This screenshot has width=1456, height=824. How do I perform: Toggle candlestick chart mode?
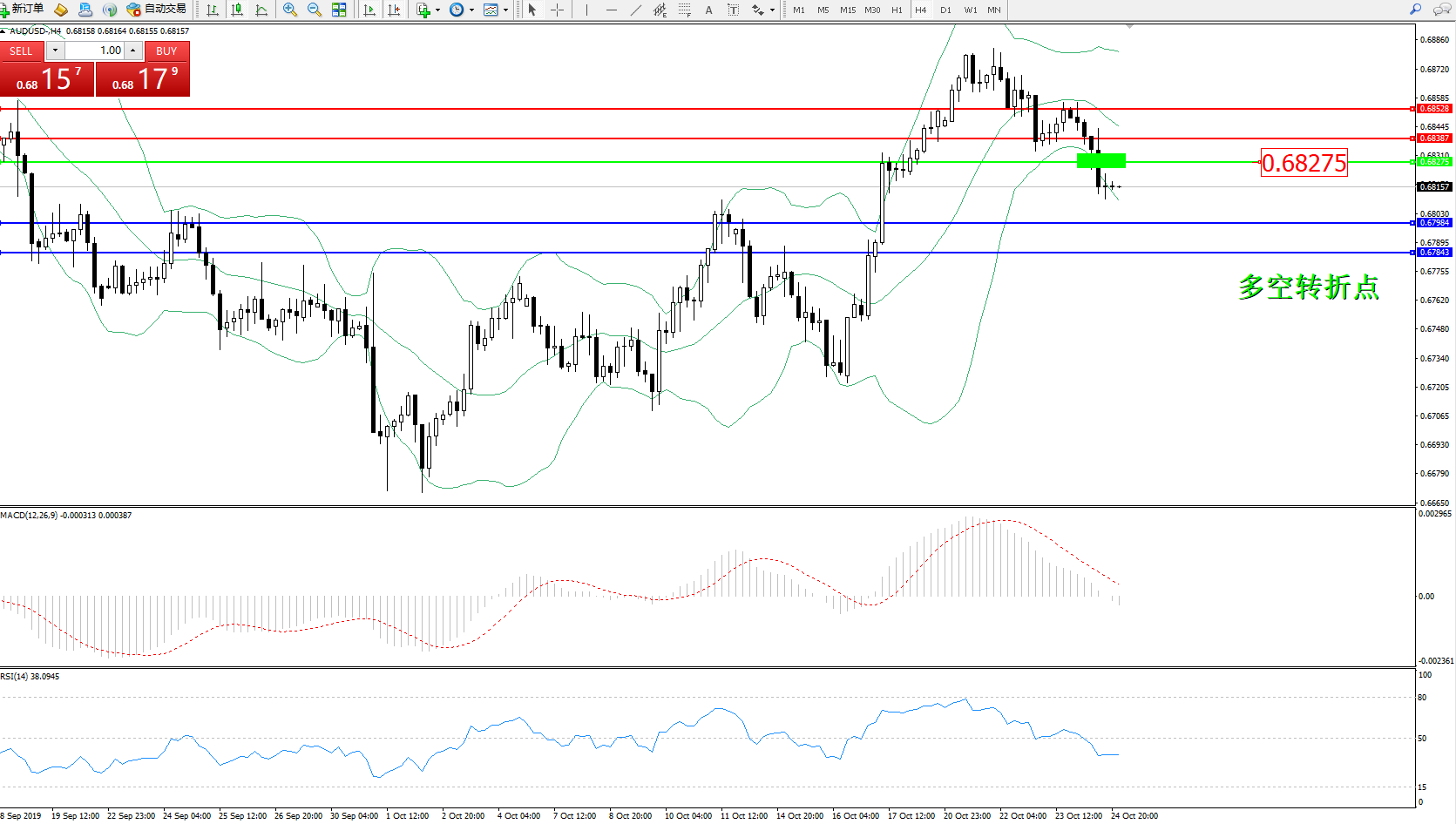tap(237, 10)
